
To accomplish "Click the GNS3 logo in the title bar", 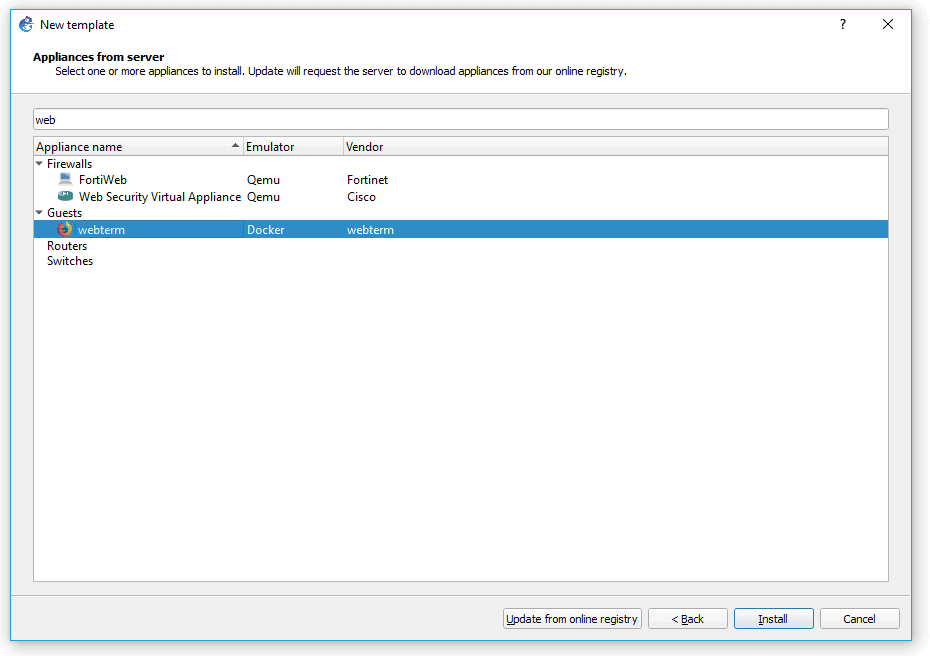I will click(26, 24).
